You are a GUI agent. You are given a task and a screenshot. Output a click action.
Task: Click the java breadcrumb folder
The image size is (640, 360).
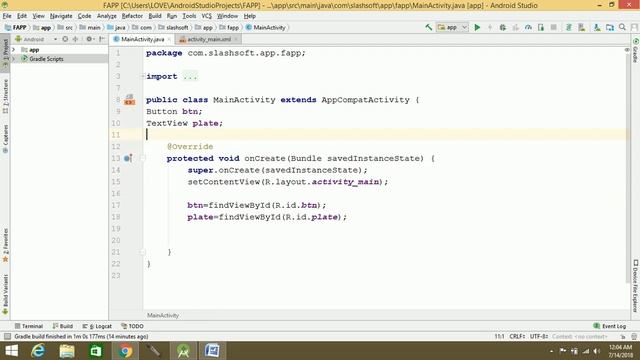tap(116, 27)
